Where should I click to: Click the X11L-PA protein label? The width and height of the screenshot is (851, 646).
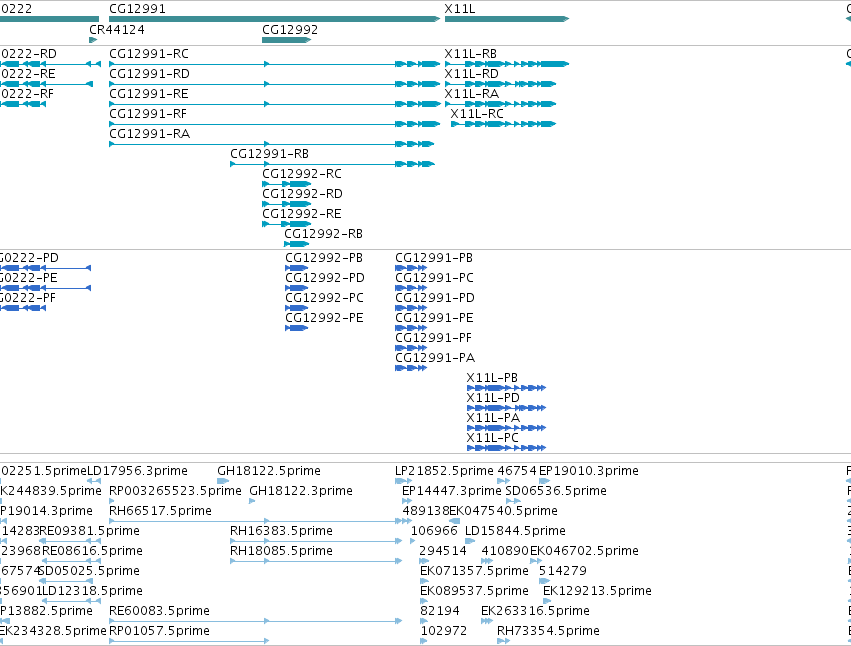(x=493, y=418)
